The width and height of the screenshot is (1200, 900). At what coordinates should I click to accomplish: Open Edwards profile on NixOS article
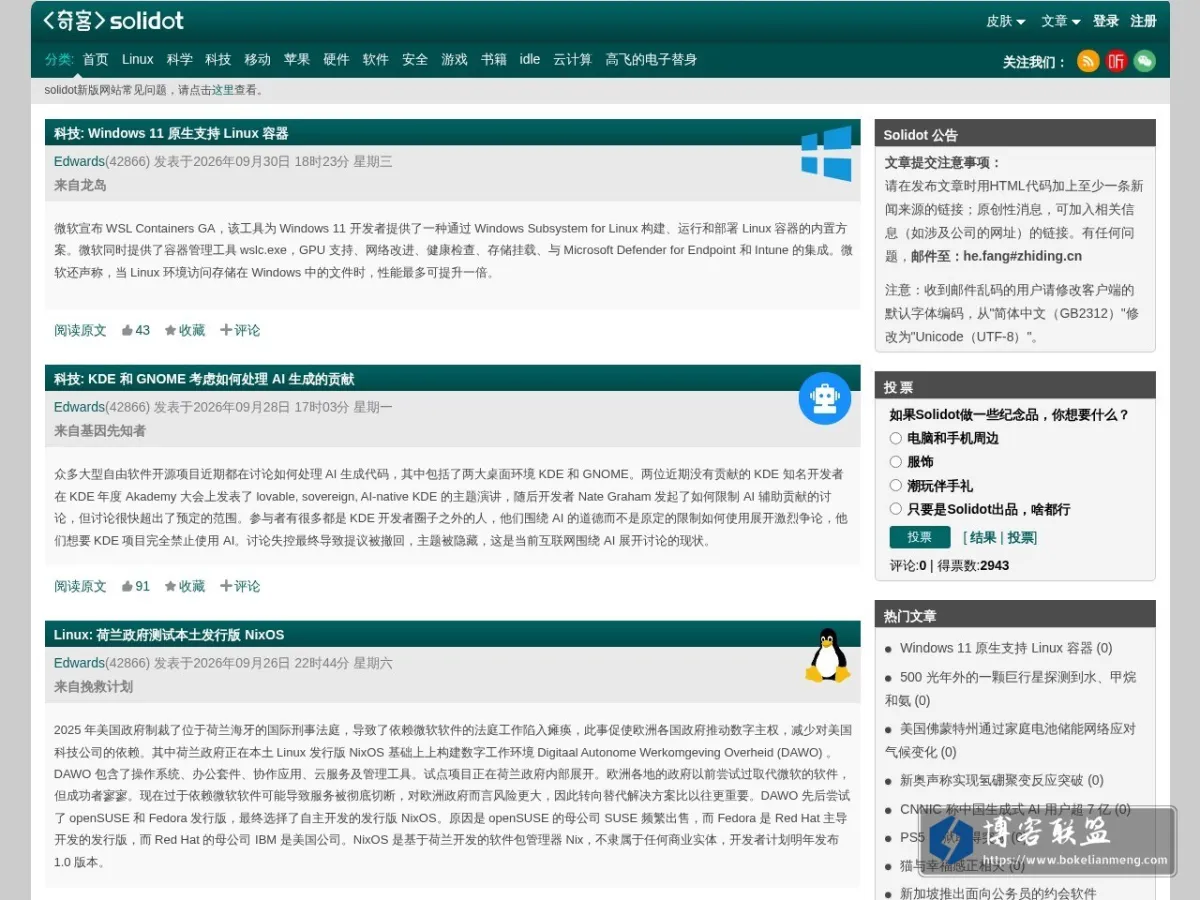coord(79,663)
